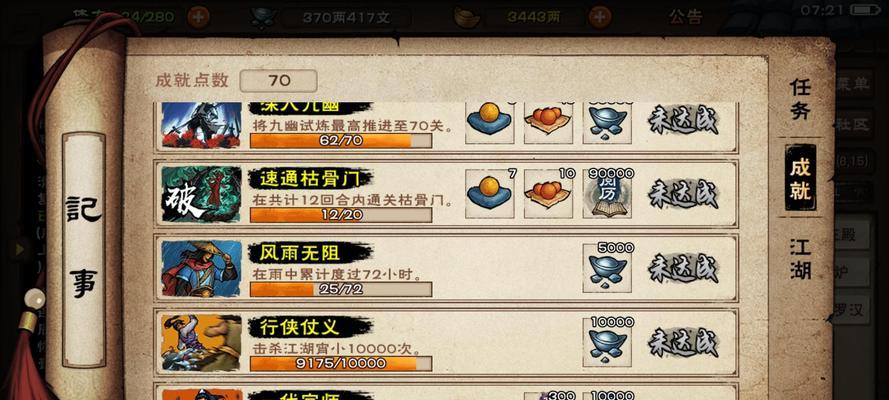Click the 行侠仗义 achievement image
Screen dimensions: 889x400
(x=201, y=343)
